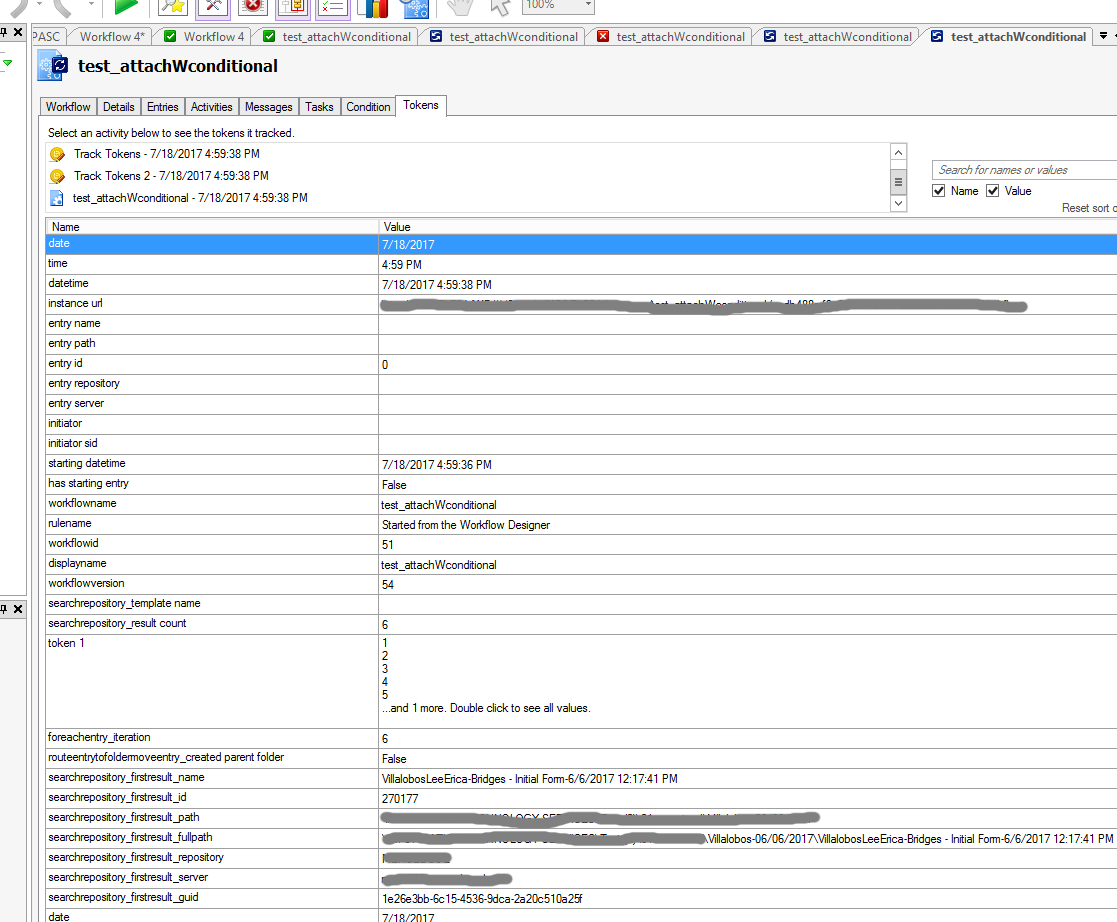Uncheck the Name filter checkbox

pyautogui.click(x=939, y=191)
